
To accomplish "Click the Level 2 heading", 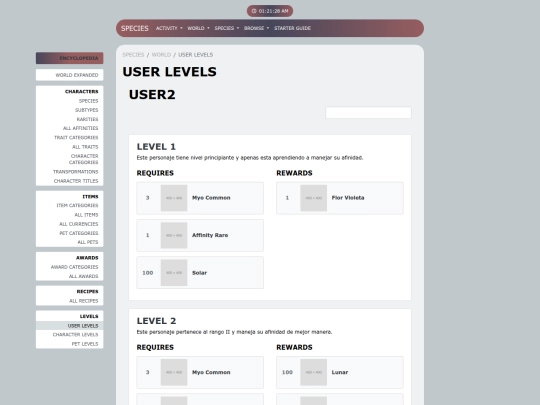I will tap(156, 321).
